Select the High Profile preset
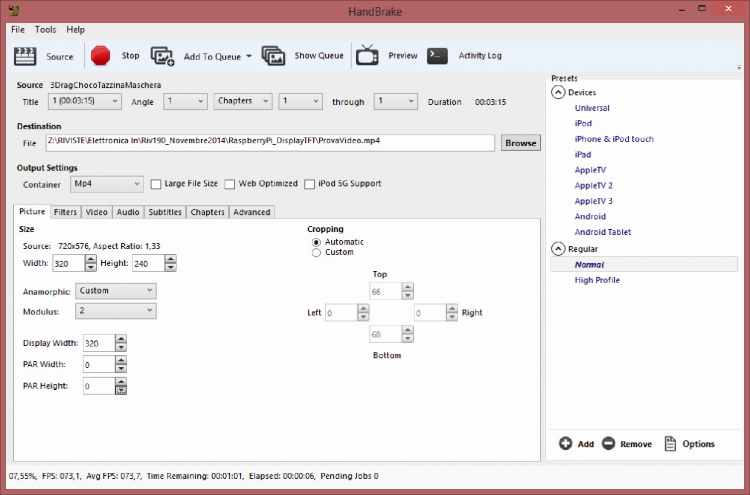The image size is (750, 495). click(597, 280)
